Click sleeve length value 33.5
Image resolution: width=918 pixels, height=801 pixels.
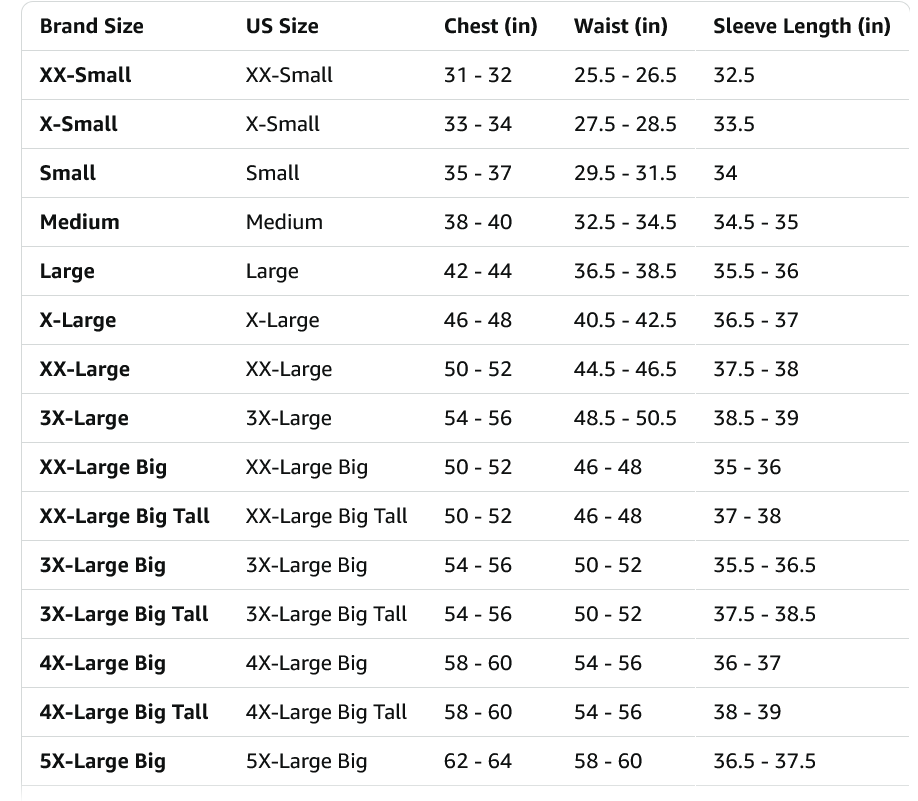(734, 124)
